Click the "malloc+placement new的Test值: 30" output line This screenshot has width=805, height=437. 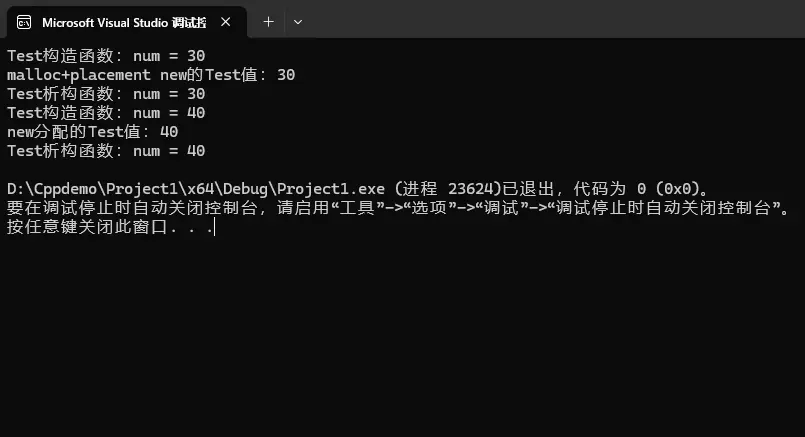tap(151, 75)
